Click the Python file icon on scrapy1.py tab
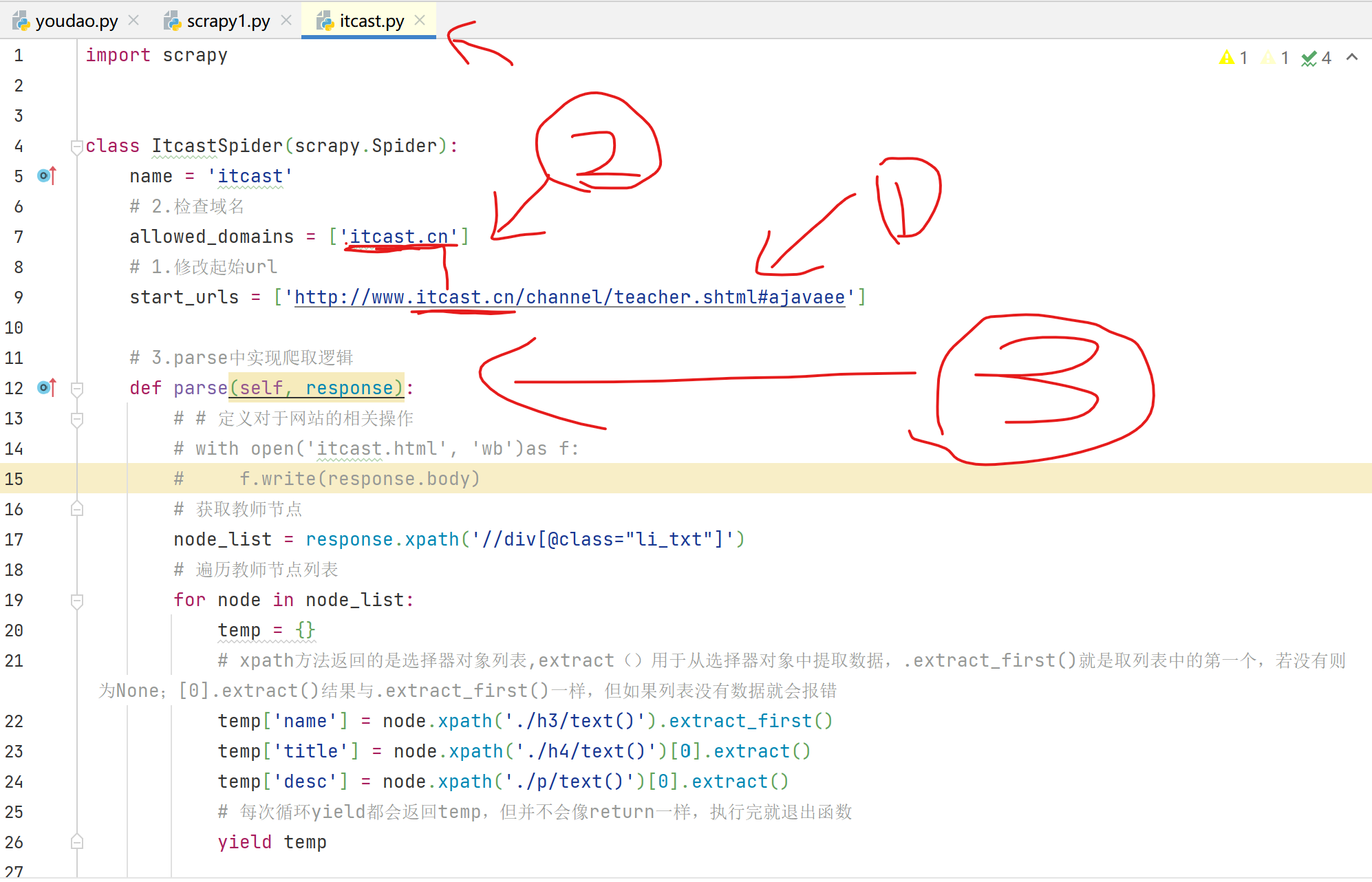 click(172, 21)
